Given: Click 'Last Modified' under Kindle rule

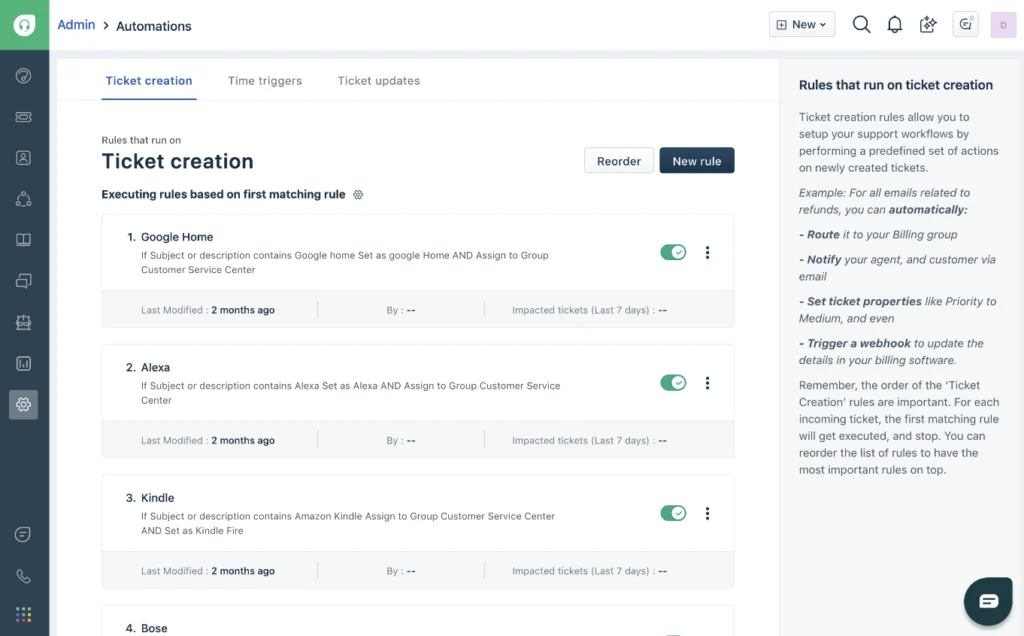Looking at the screenshot, I should [x=208, y=571].
